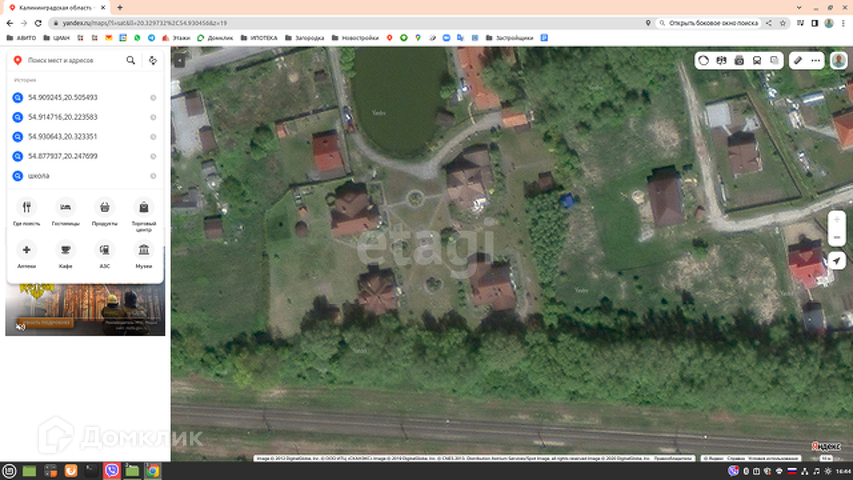Toggle traffic layer icon in map toolbar
853x480 pixels.
(704, 60)
